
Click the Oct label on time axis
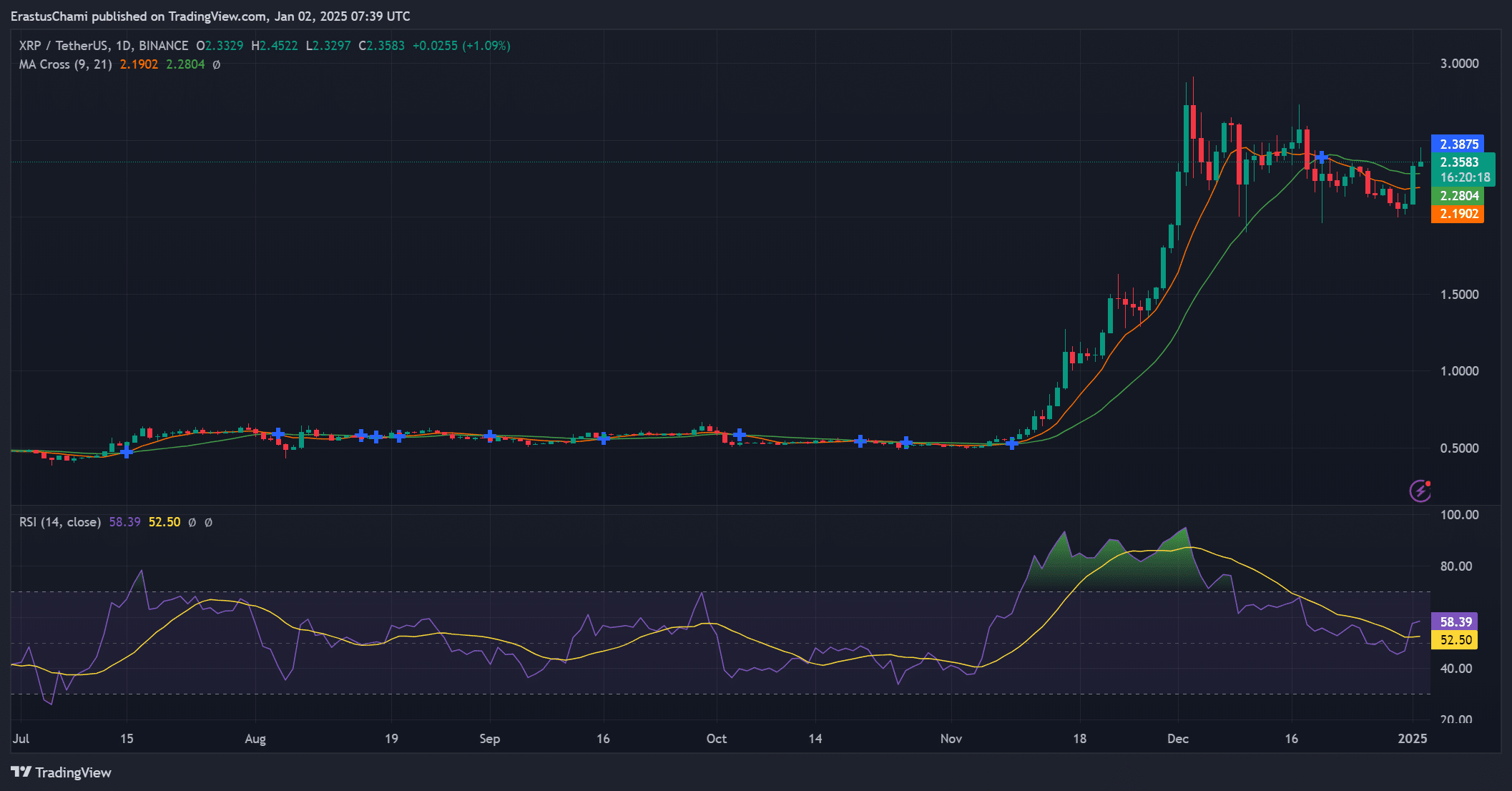pos(717,739)
